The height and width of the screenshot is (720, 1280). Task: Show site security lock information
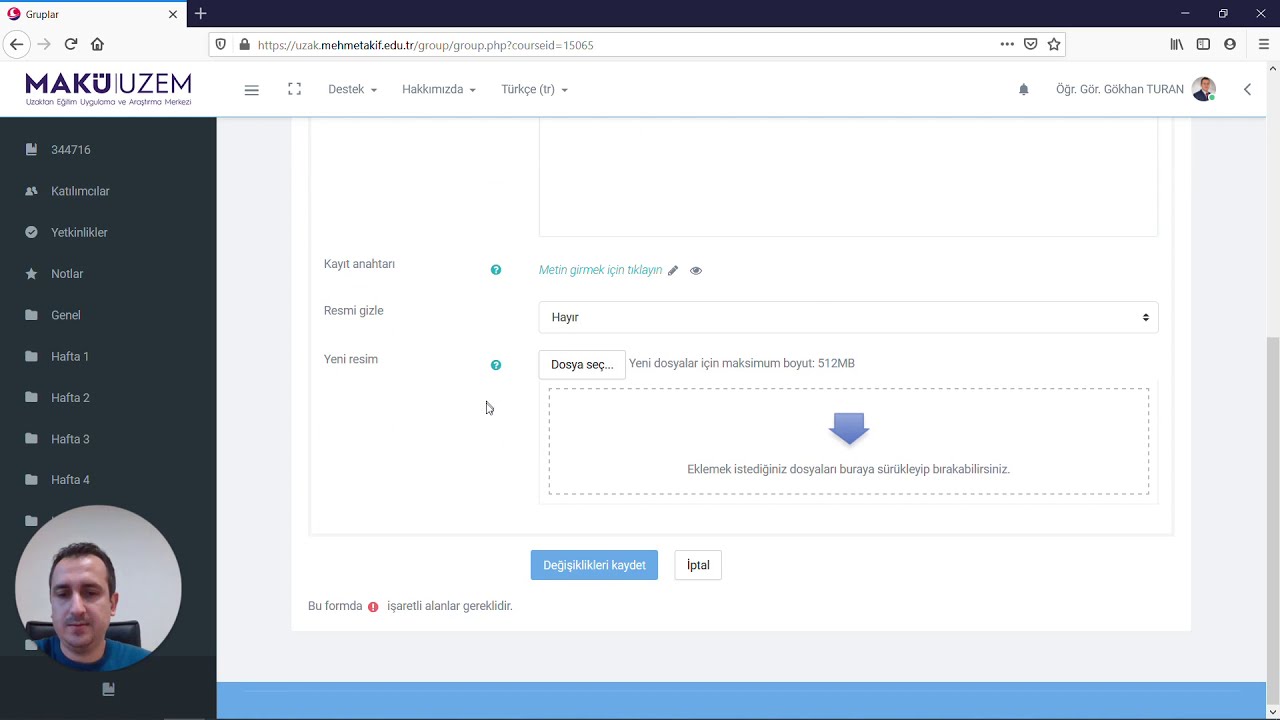244,44
